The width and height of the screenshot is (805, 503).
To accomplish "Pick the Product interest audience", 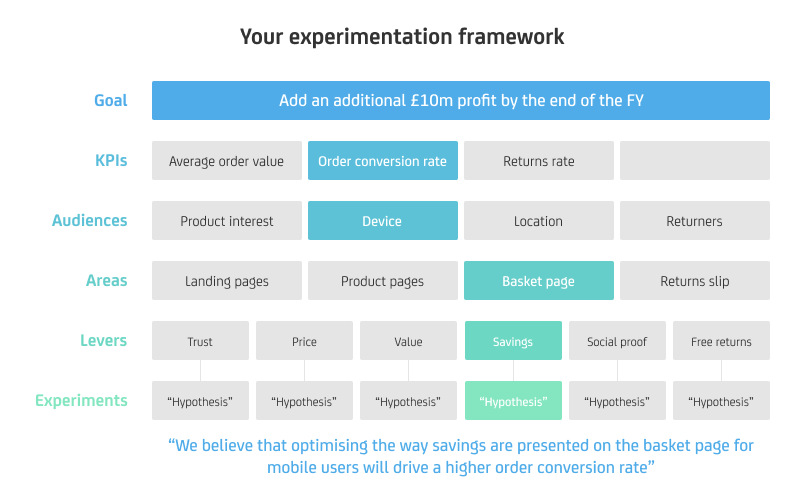I will click(227, 221).
